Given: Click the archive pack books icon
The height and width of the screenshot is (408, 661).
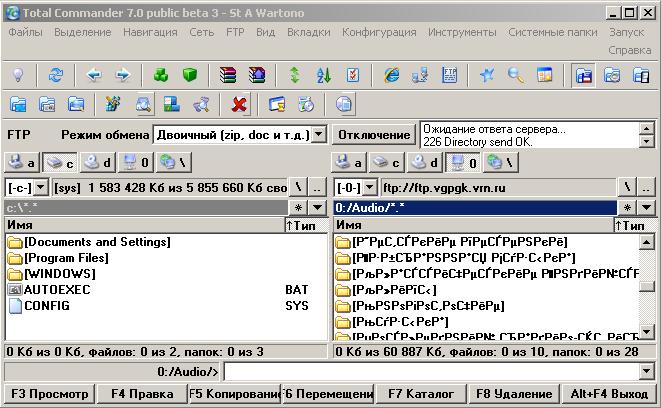Looking at the screenshot, I should [x=228, y=75].
